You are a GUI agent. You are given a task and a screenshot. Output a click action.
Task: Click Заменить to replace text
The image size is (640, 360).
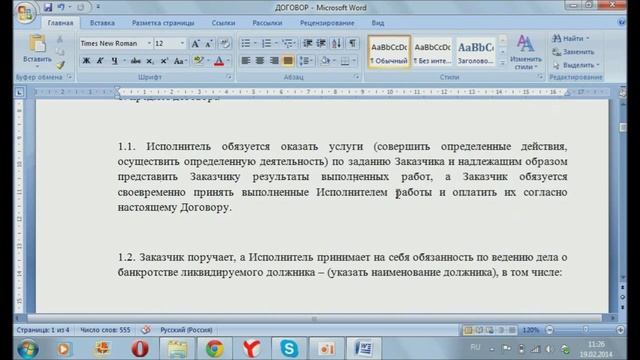573,52
